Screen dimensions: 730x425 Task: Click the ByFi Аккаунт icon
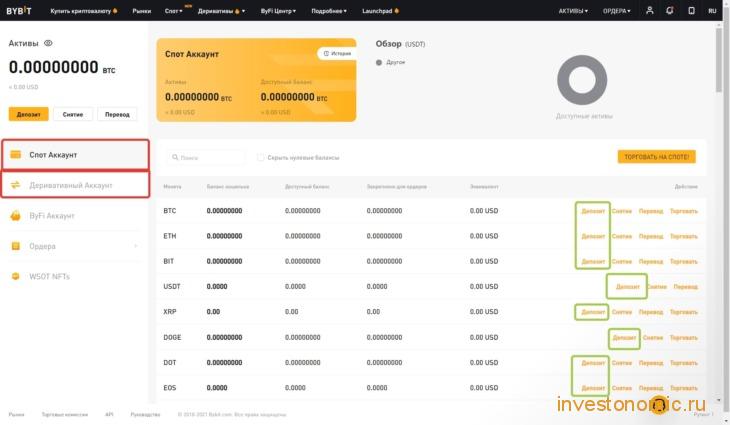(15, 216)
